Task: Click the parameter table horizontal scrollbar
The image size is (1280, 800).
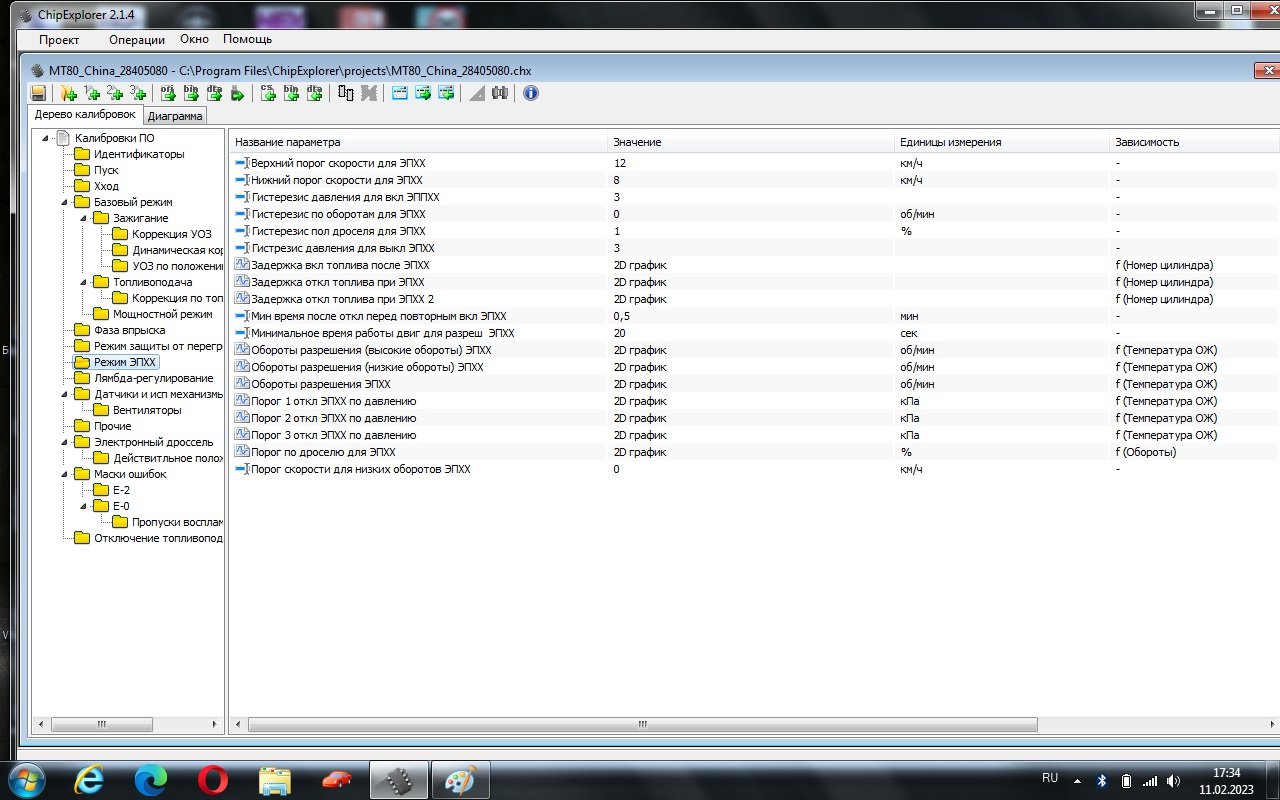Action: (x=642, y=724)
